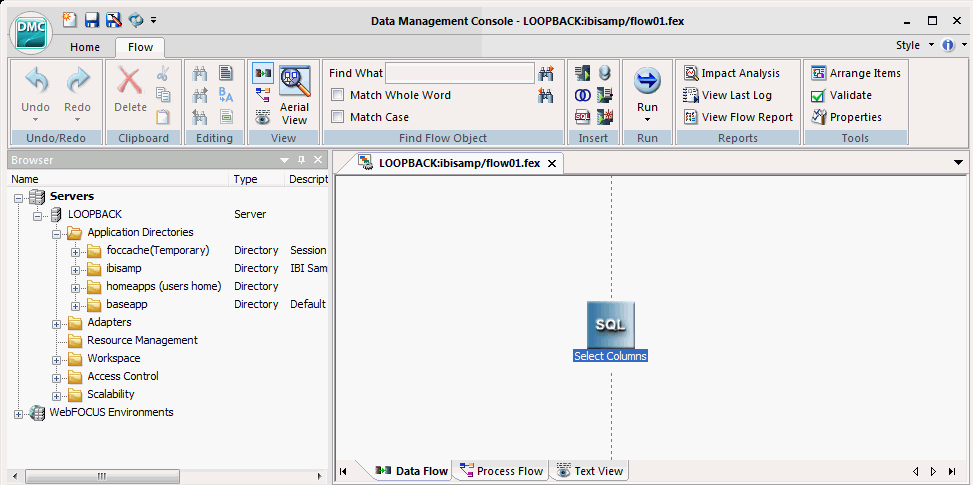Select the Data Flow bottom tab
Image resolution: width=973 pixels, height=485 pixels.
[413, 471]
